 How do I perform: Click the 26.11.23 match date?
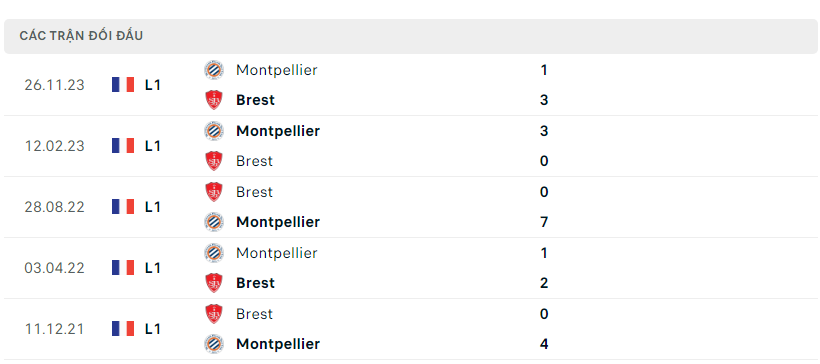point(54,85)
